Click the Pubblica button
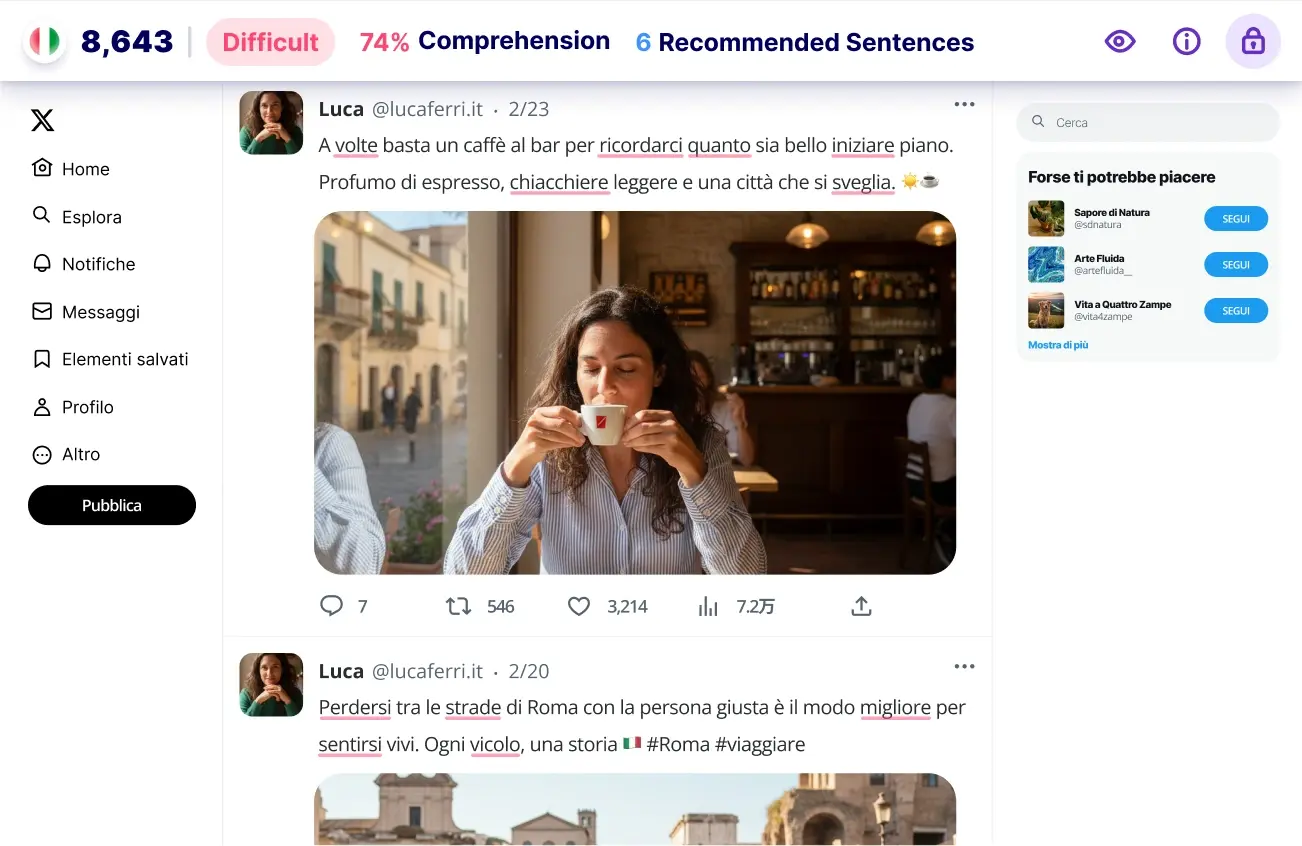 tap(112, 505)
